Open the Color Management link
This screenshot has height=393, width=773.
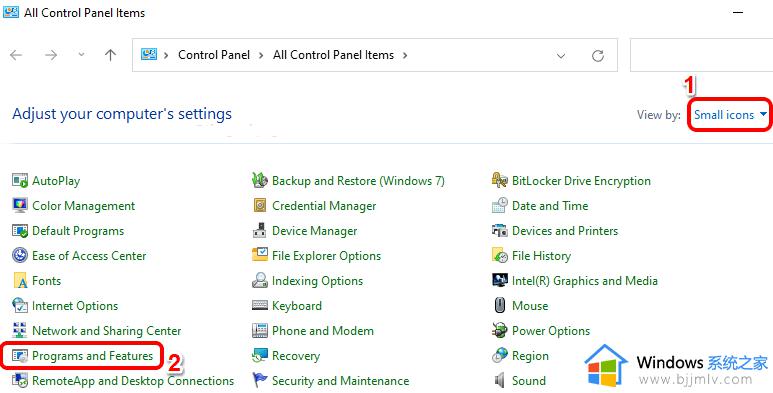83,206
